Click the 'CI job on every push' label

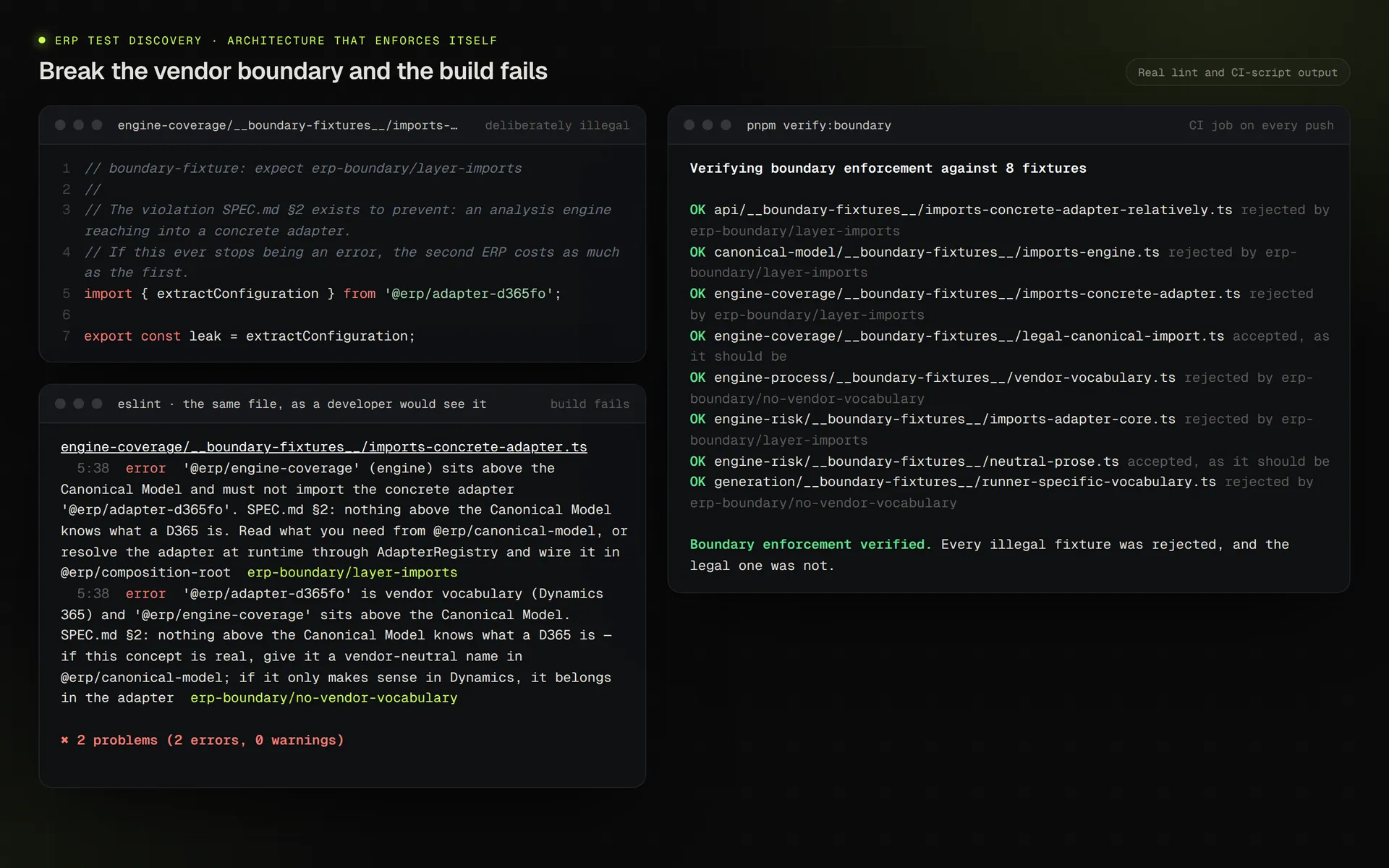point(1261,125)
